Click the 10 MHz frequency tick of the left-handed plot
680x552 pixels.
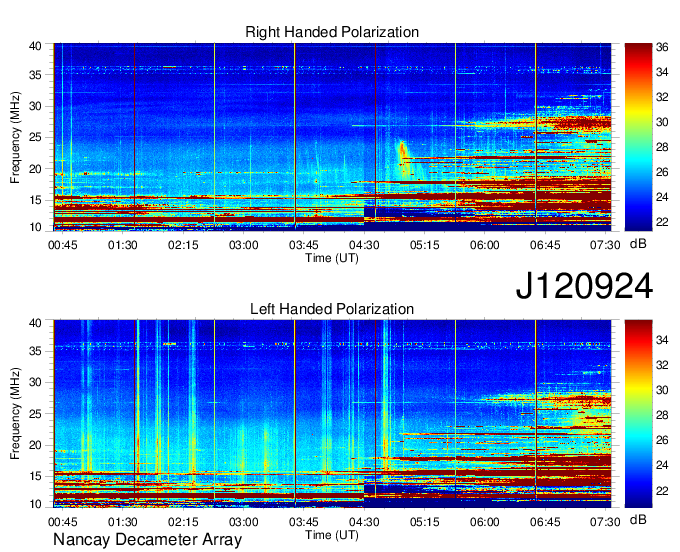tap(35, 504)
